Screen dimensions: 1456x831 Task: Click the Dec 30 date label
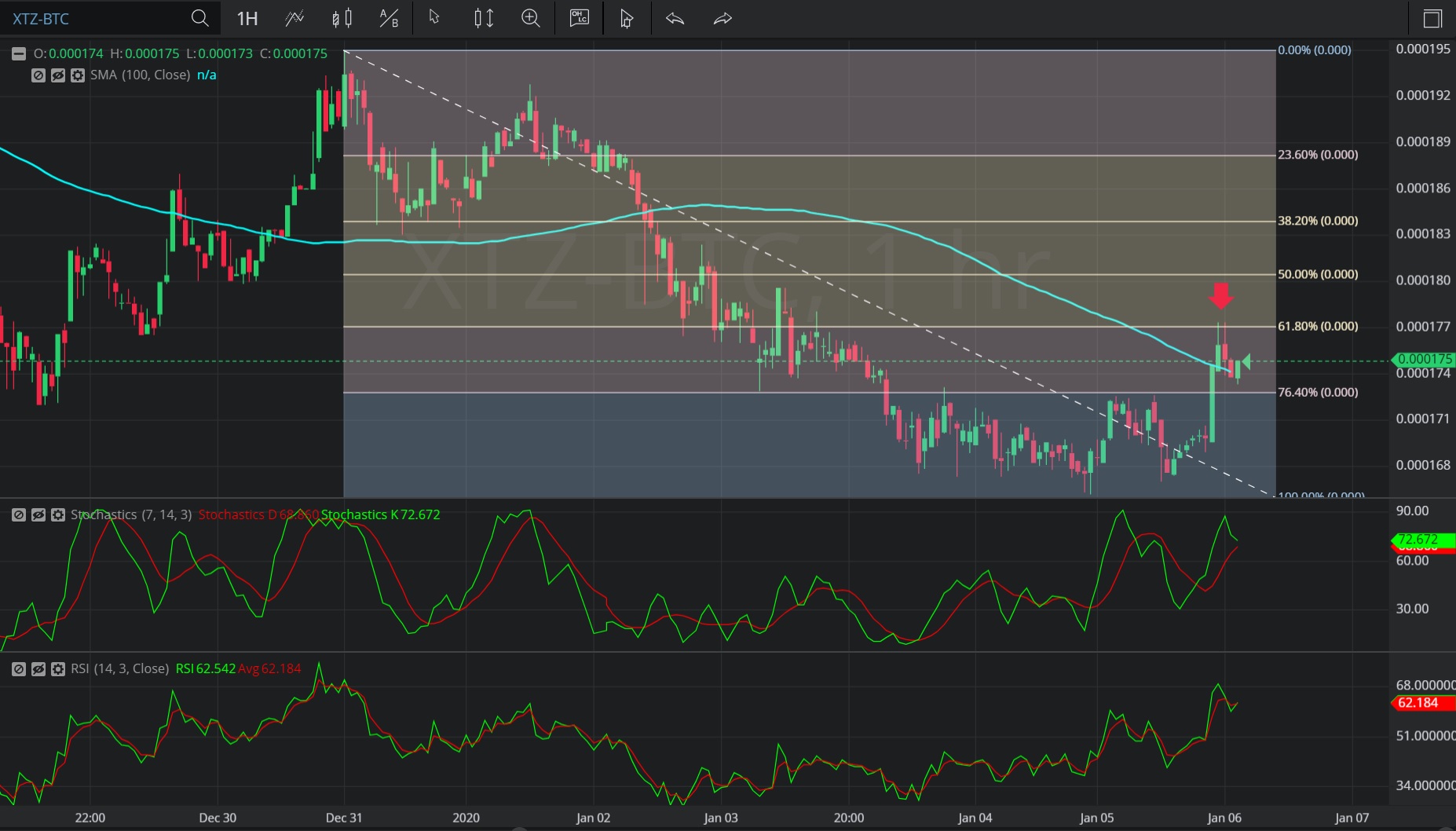click(218, 818)
